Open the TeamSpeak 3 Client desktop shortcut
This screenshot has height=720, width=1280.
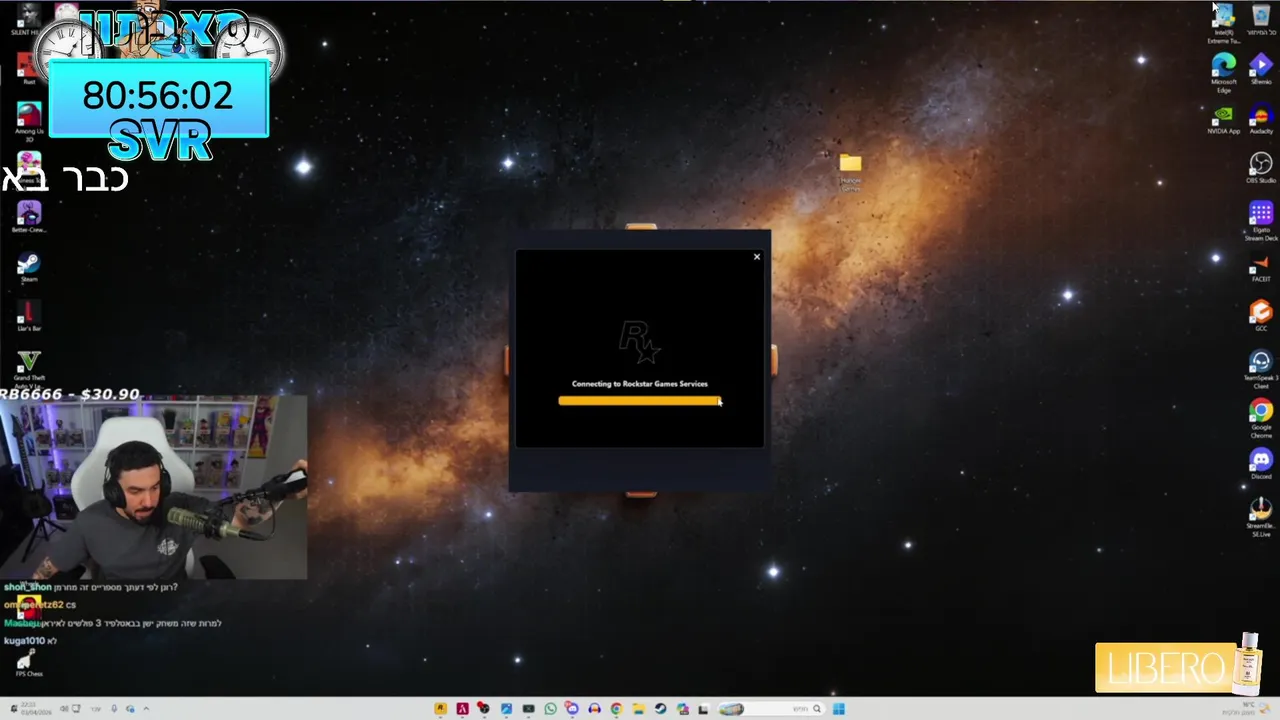(x=1261, y=369)
